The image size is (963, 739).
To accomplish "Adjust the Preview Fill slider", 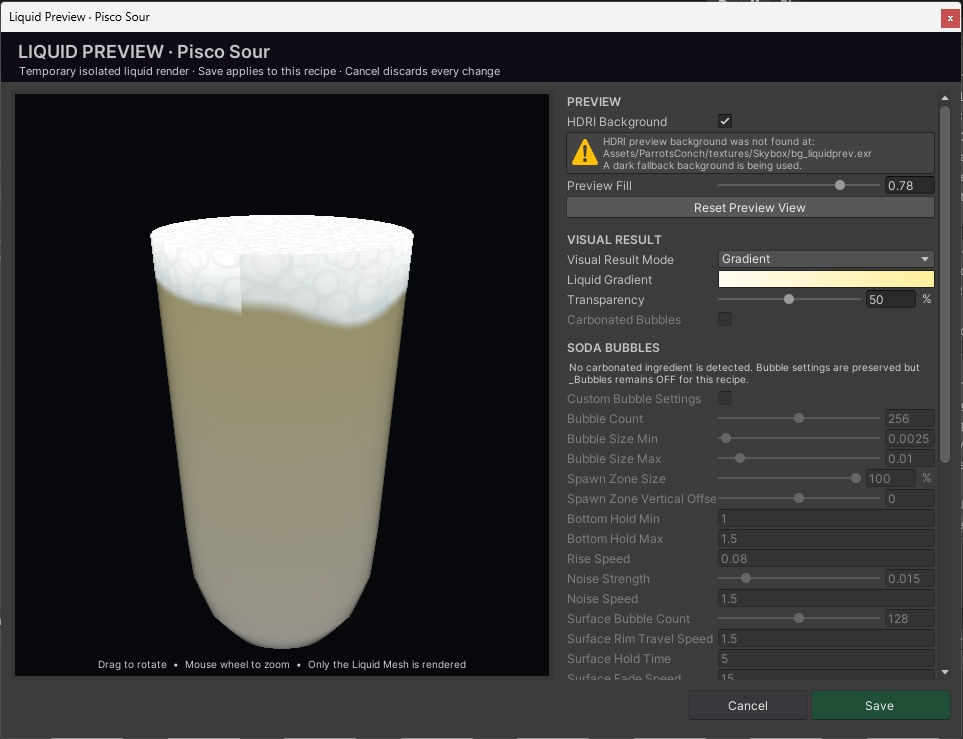I will pyautogui.click(x=798, y=186).
